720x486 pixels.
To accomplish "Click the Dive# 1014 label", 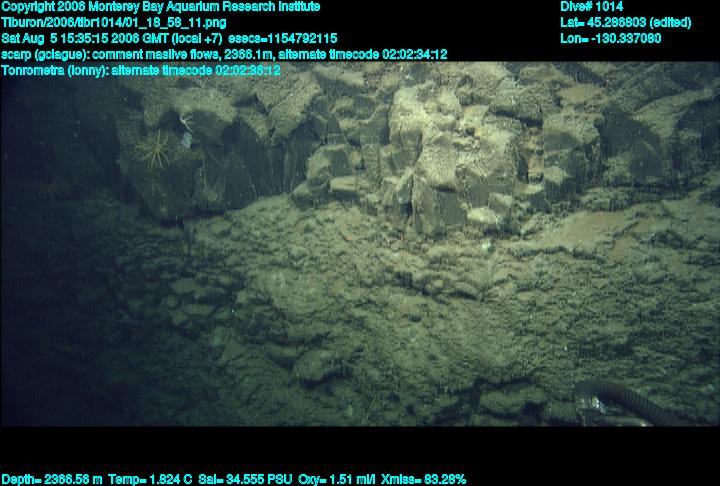I will 592,7.
